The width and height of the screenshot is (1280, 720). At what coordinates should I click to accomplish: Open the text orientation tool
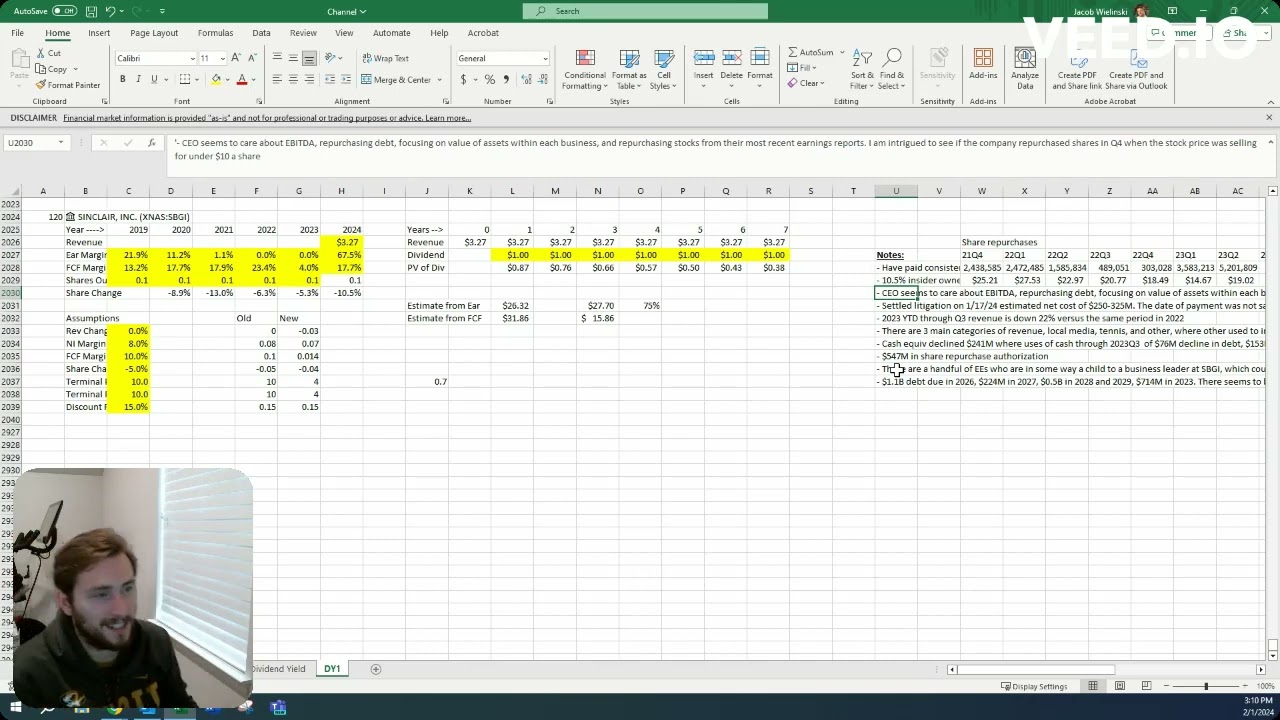[332, 58]
